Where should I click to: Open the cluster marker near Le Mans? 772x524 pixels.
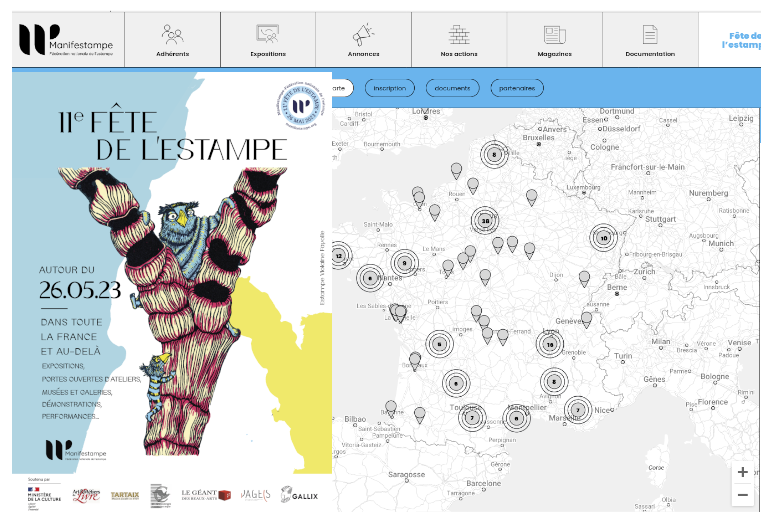[405, 263]
